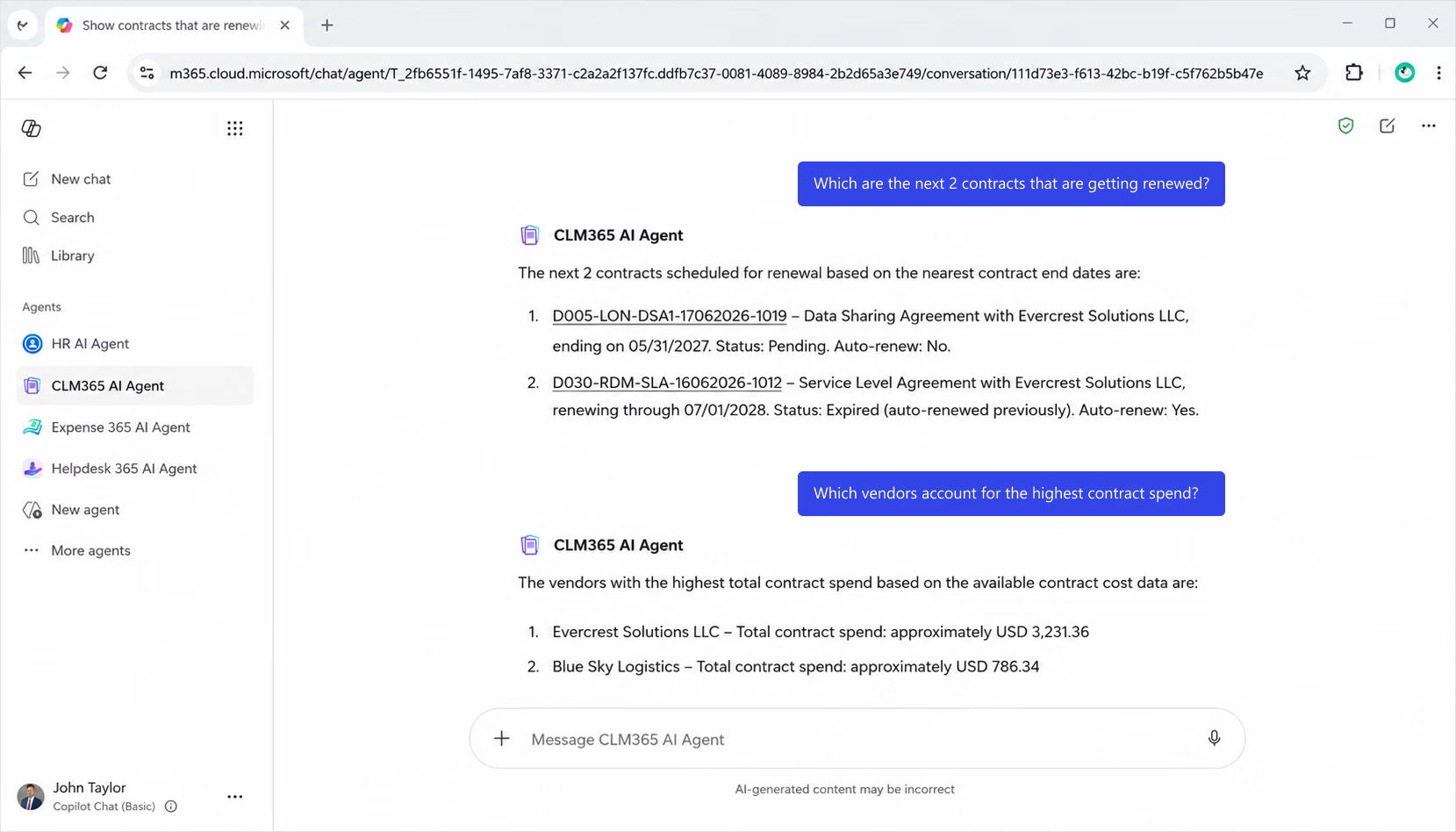Click the Copilot Chat (Basic) info icon

point(171,807)
